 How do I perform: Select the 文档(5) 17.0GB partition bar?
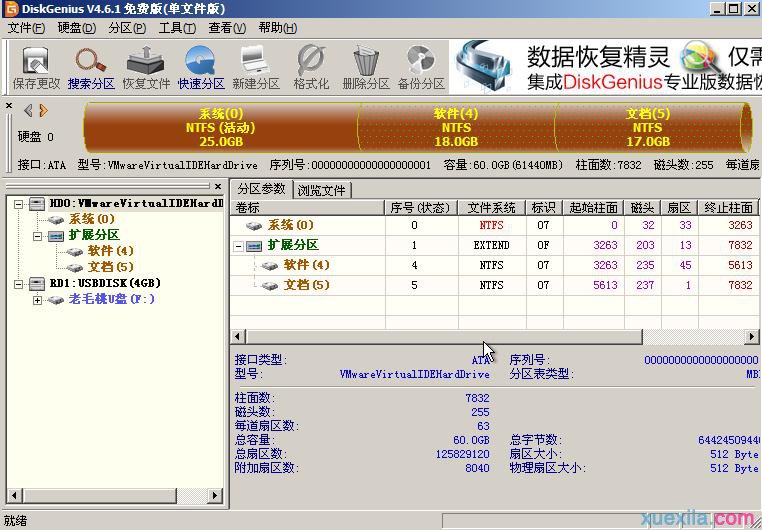pos(648,127)
